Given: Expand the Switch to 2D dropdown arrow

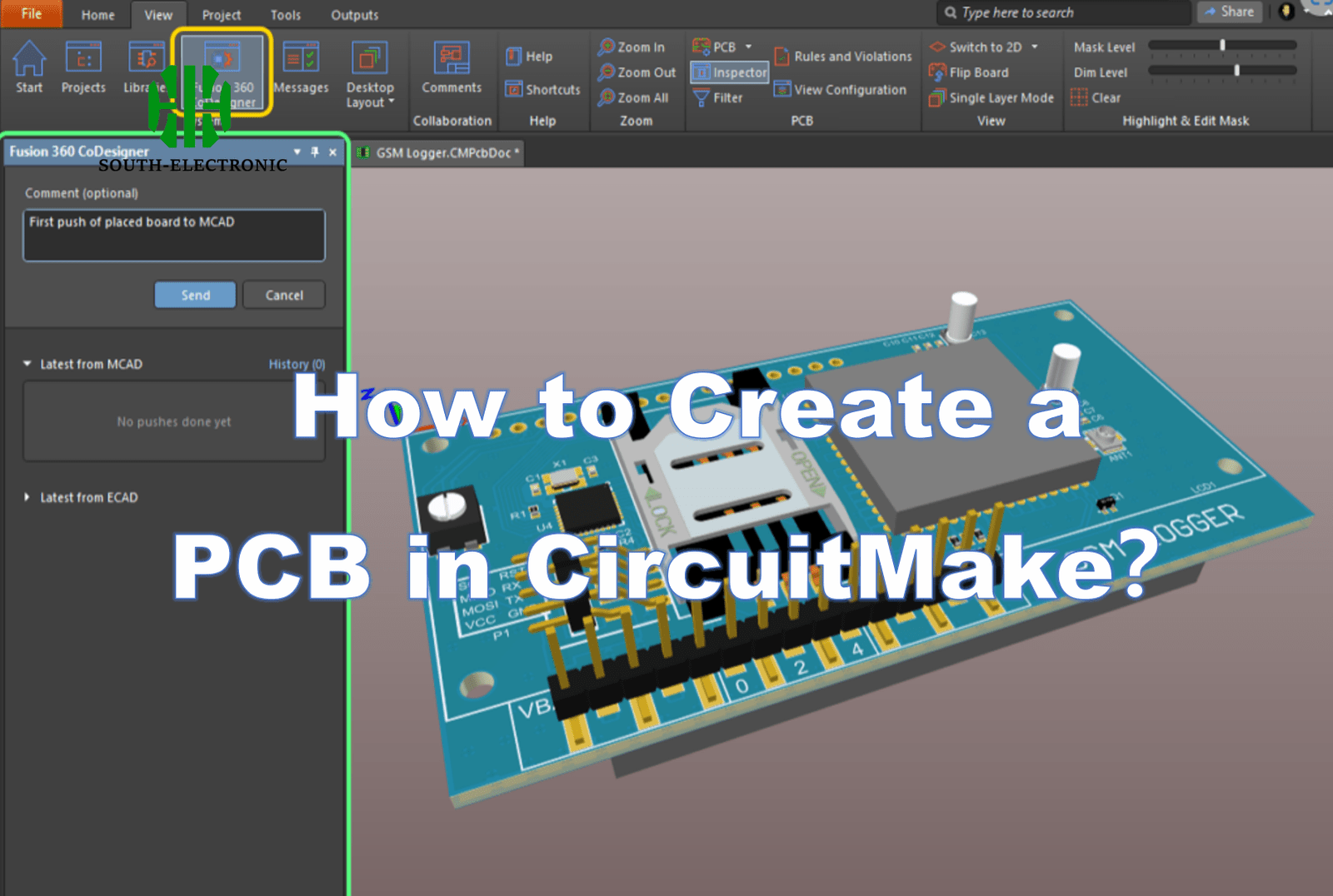Looking at the screenshot, I should pos(1035,47).
